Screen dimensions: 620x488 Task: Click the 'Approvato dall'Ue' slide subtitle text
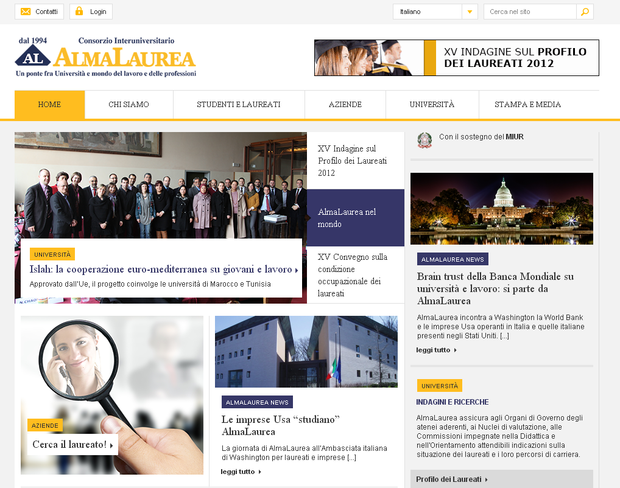(150, 284)
